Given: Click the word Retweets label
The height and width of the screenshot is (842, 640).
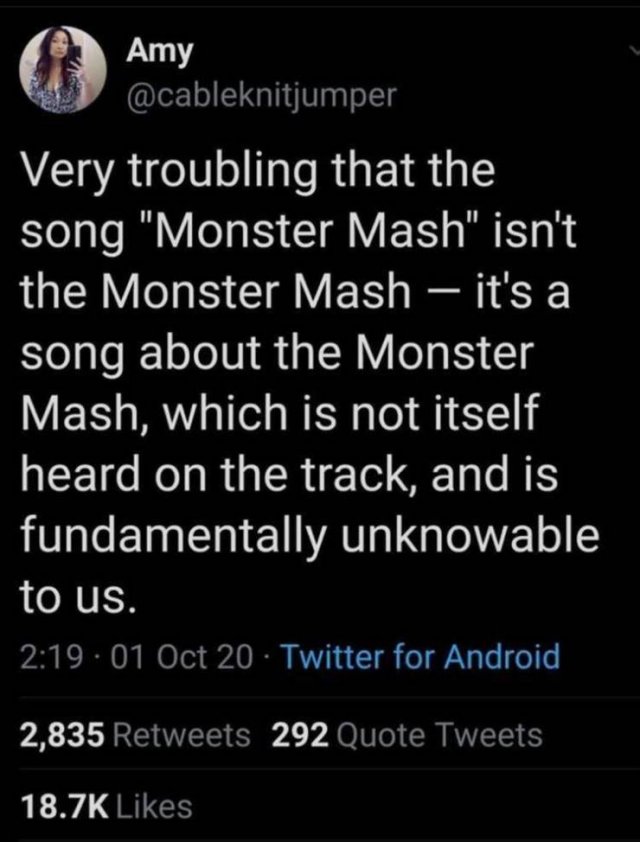Looking at the screenshot, I should coord(181,735).
